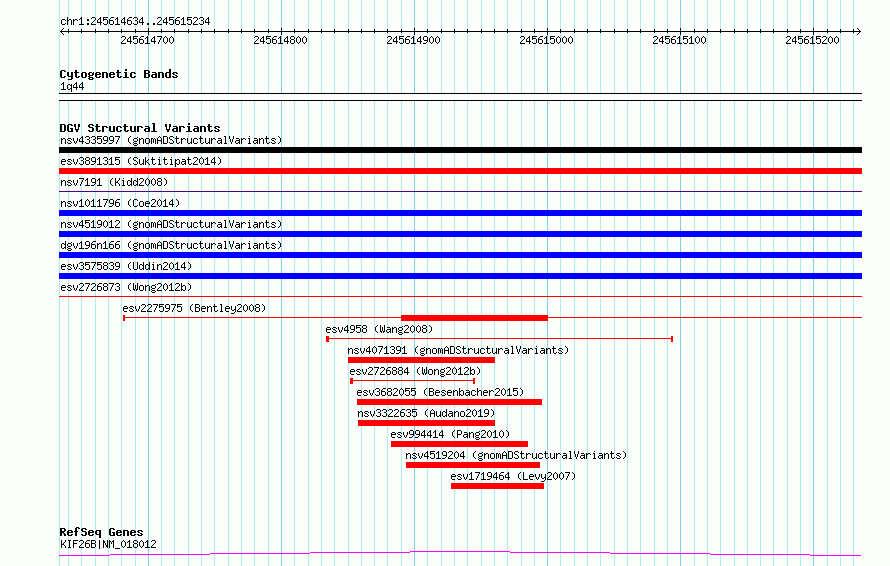Click the red bar for esv994414
890x566 pixels.
459,444
